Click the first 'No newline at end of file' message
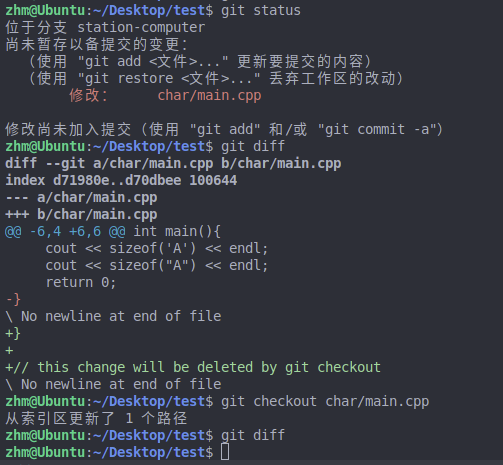Viewport: 503px width, 465px height. click(x=113, y=316)
